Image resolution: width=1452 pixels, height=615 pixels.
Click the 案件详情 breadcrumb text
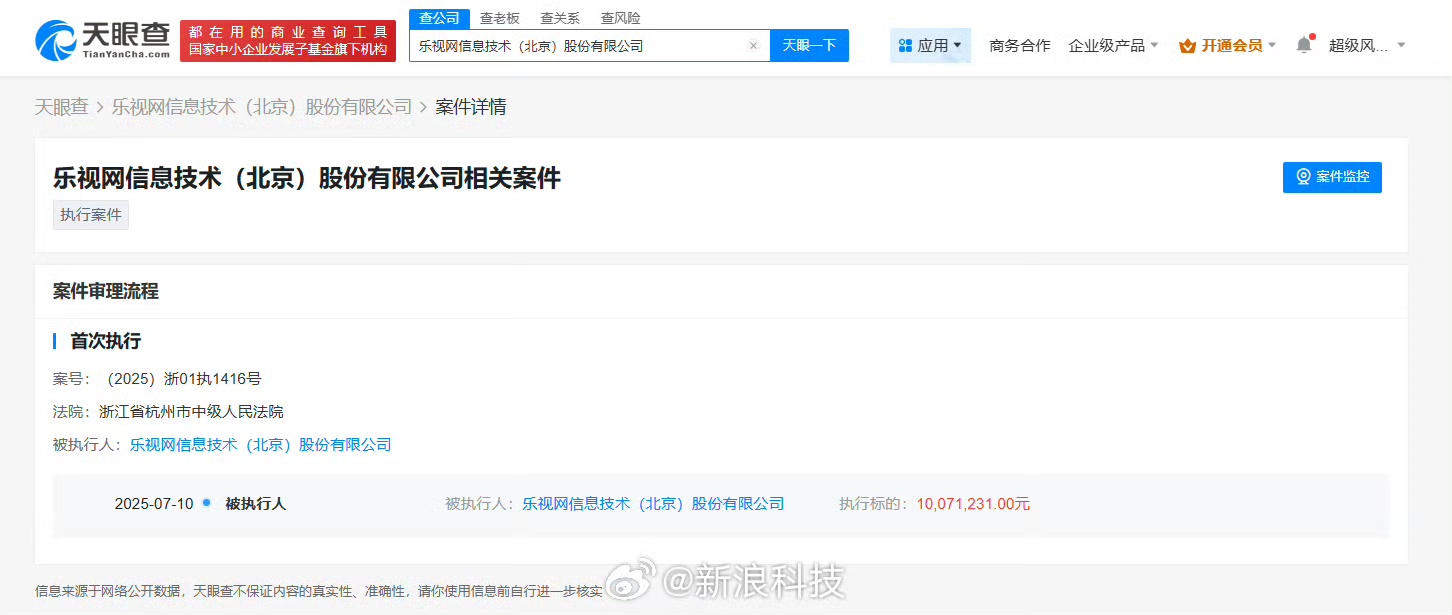[x=471, y=107]
